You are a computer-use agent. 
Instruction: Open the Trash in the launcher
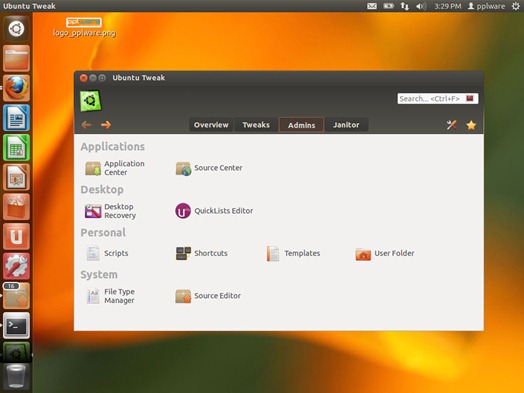[x=16, y=377]
